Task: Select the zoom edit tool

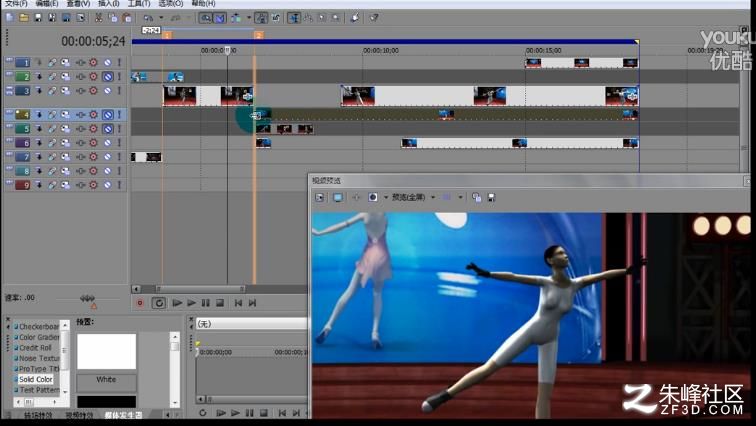Action: (336, 18)
